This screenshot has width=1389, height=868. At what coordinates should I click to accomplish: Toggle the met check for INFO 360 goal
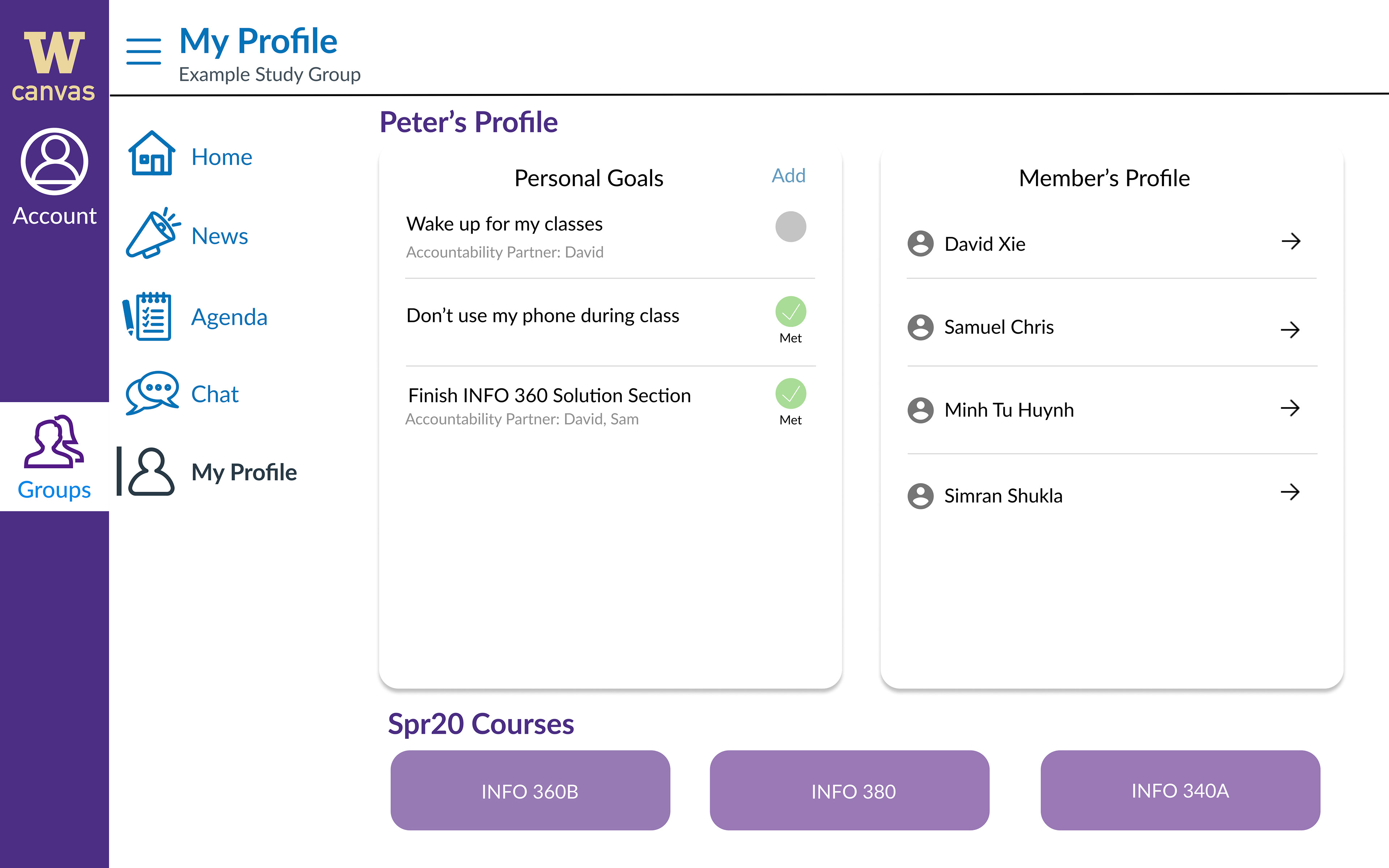pos(790,394)
